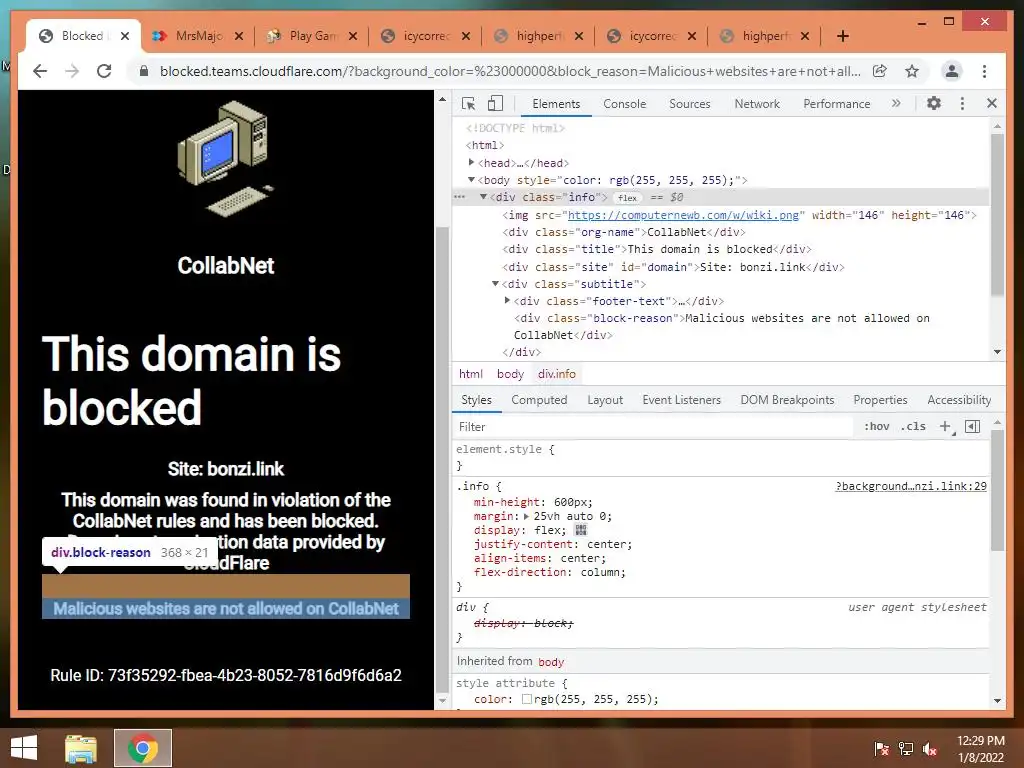Open the DOM Breakpoints tab
The image size is (1024, 768).
(787, 400)
